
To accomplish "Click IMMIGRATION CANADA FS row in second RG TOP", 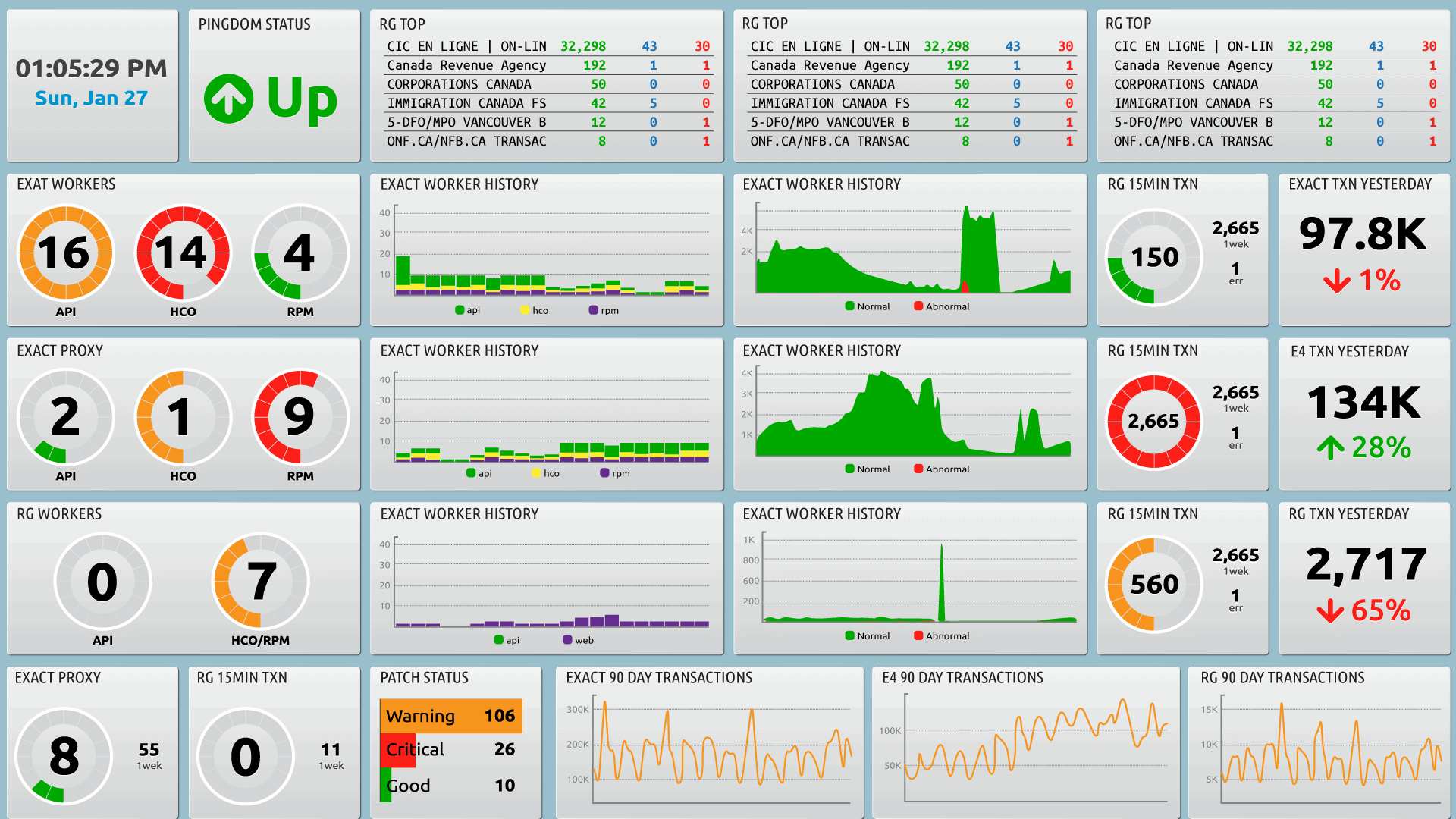I will click(x=830, y=103).
